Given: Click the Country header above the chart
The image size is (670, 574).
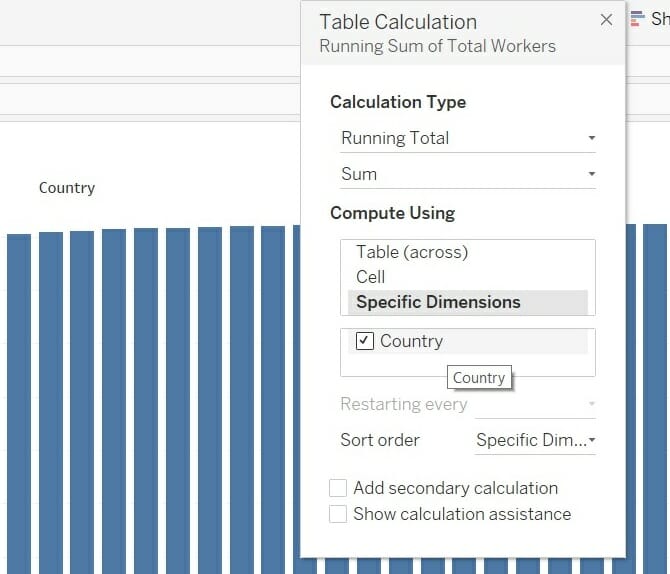Looking at the screenshot, I should coord(67,188).
